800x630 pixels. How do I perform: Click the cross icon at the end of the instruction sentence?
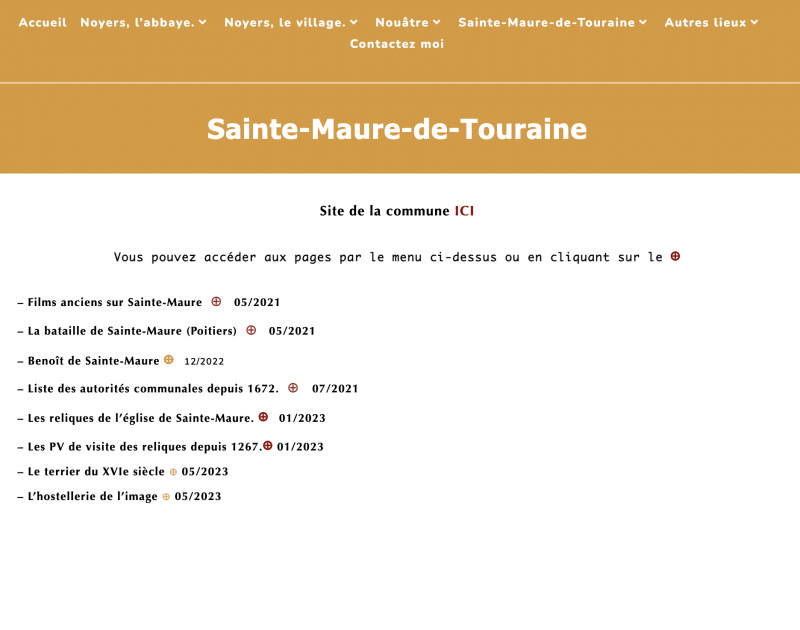[675, 256]
